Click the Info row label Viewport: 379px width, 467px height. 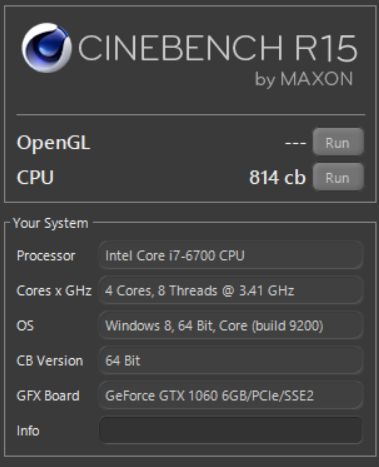click(x=28, y=431)
